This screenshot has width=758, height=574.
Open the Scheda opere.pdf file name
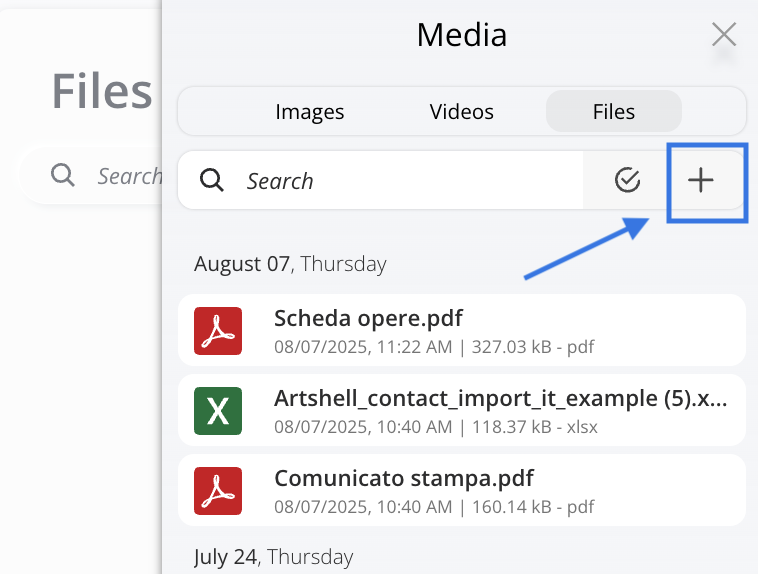pos(368,318)
